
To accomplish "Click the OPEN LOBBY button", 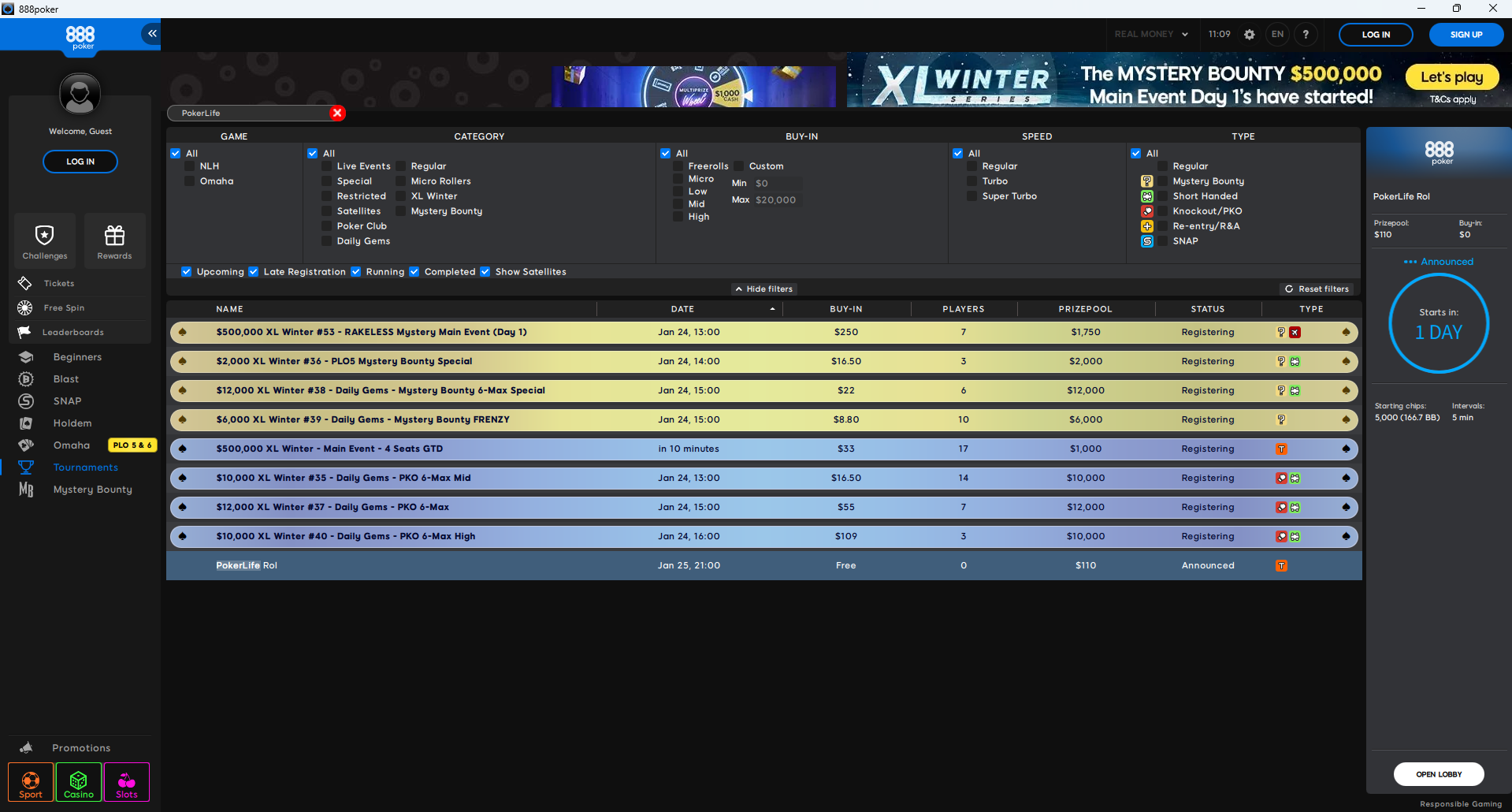I will [1438, 774].
